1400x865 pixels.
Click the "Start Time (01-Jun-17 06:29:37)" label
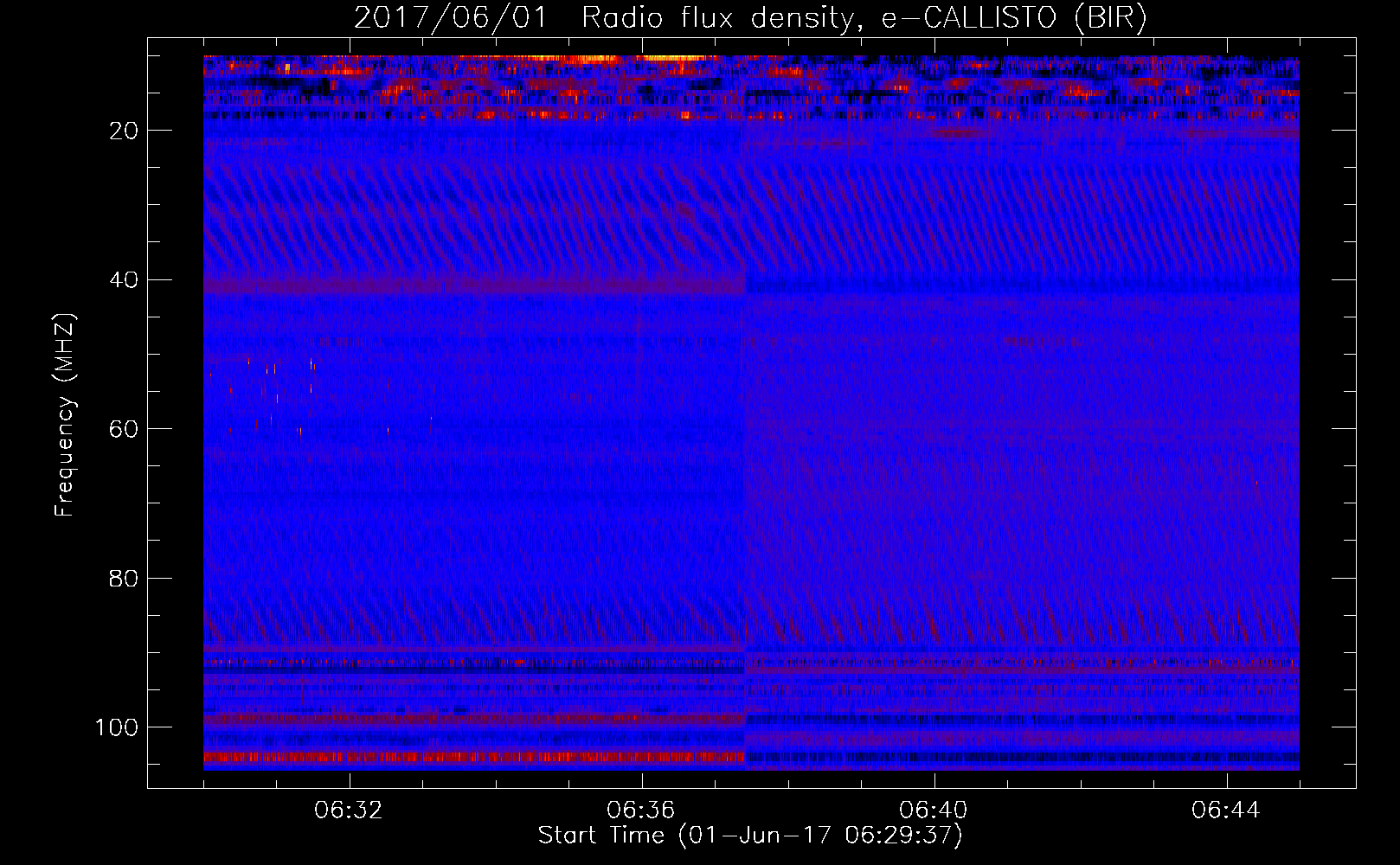point(750,836)
